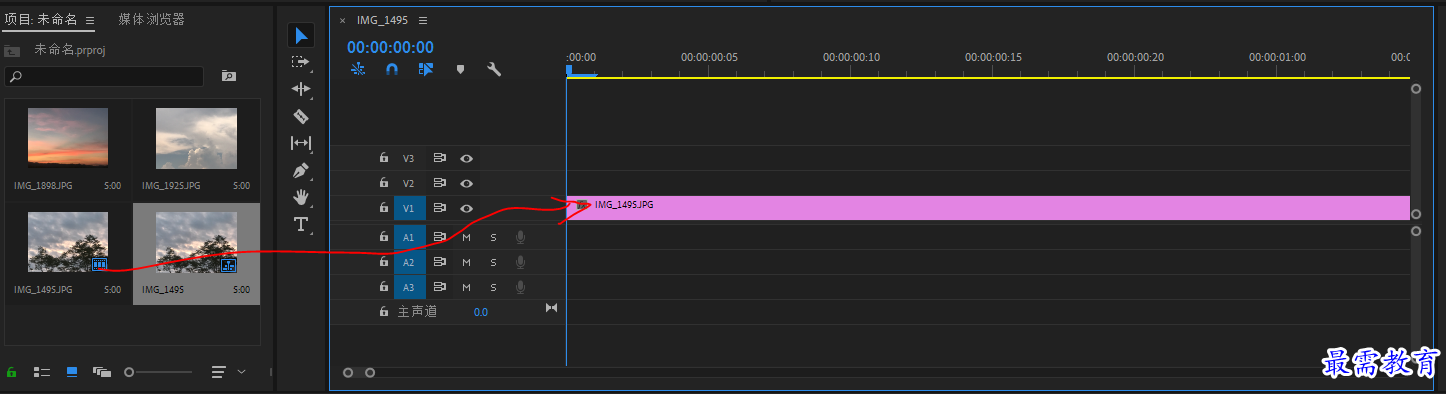Screen dimensions: 1446x394
Task: Select the IMG_1495 timeline tab
Action: [x=382, y=20]
